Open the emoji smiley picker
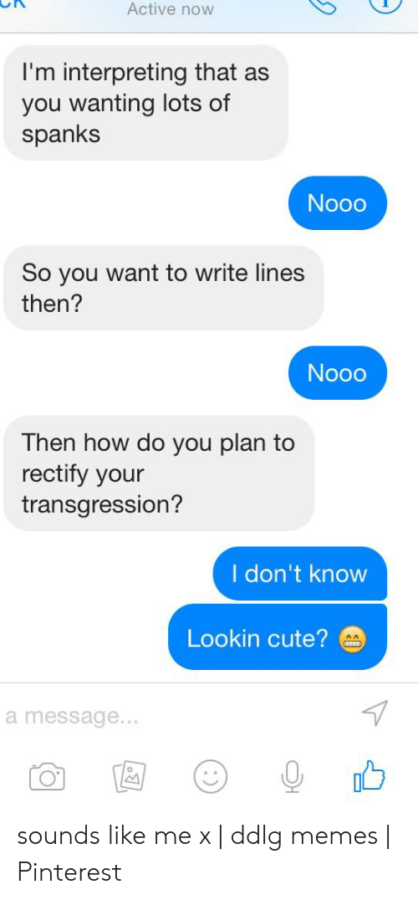This screenshot has height=900, width=418. pyautogui.click(x=210, y=778)
